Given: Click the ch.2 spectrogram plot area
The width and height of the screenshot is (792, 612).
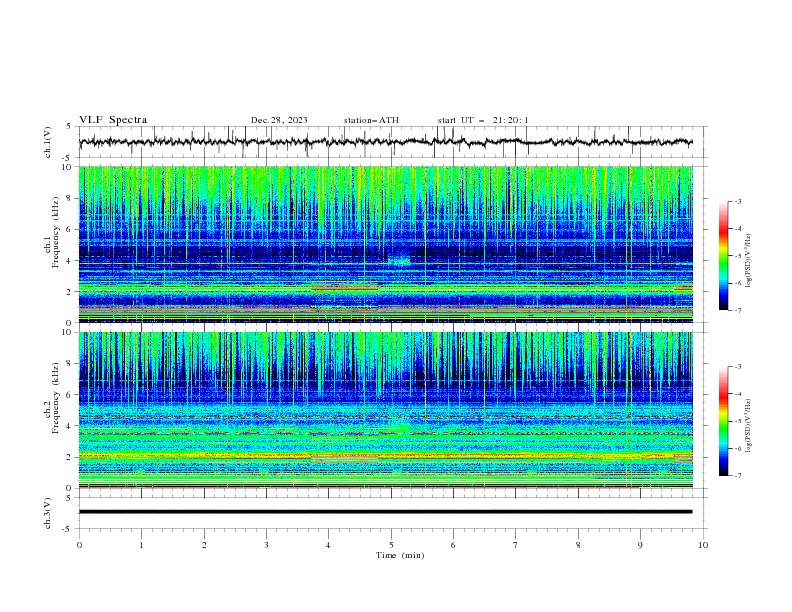Looking at the screenshot, I should pyautogui.click(x=386, y=410).
